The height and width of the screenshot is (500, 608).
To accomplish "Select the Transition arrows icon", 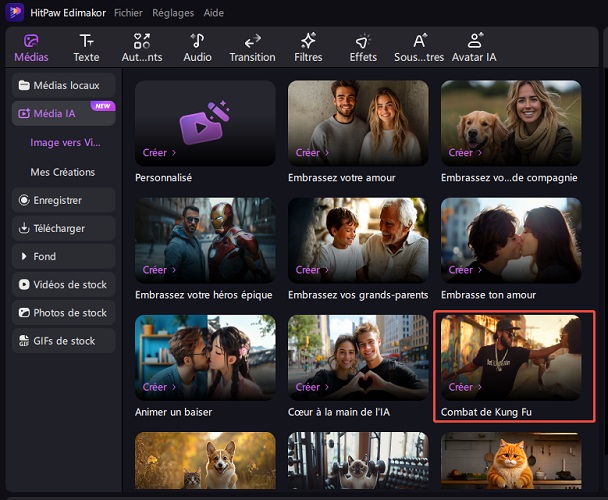I will (252, 41).
